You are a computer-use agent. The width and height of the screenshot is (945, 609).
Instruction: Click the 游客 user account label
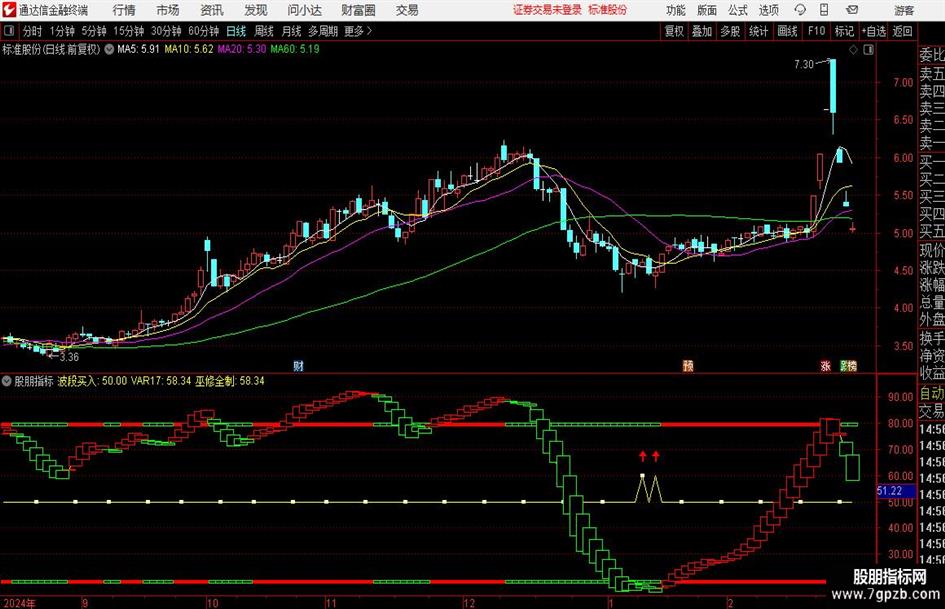[903, 10]
